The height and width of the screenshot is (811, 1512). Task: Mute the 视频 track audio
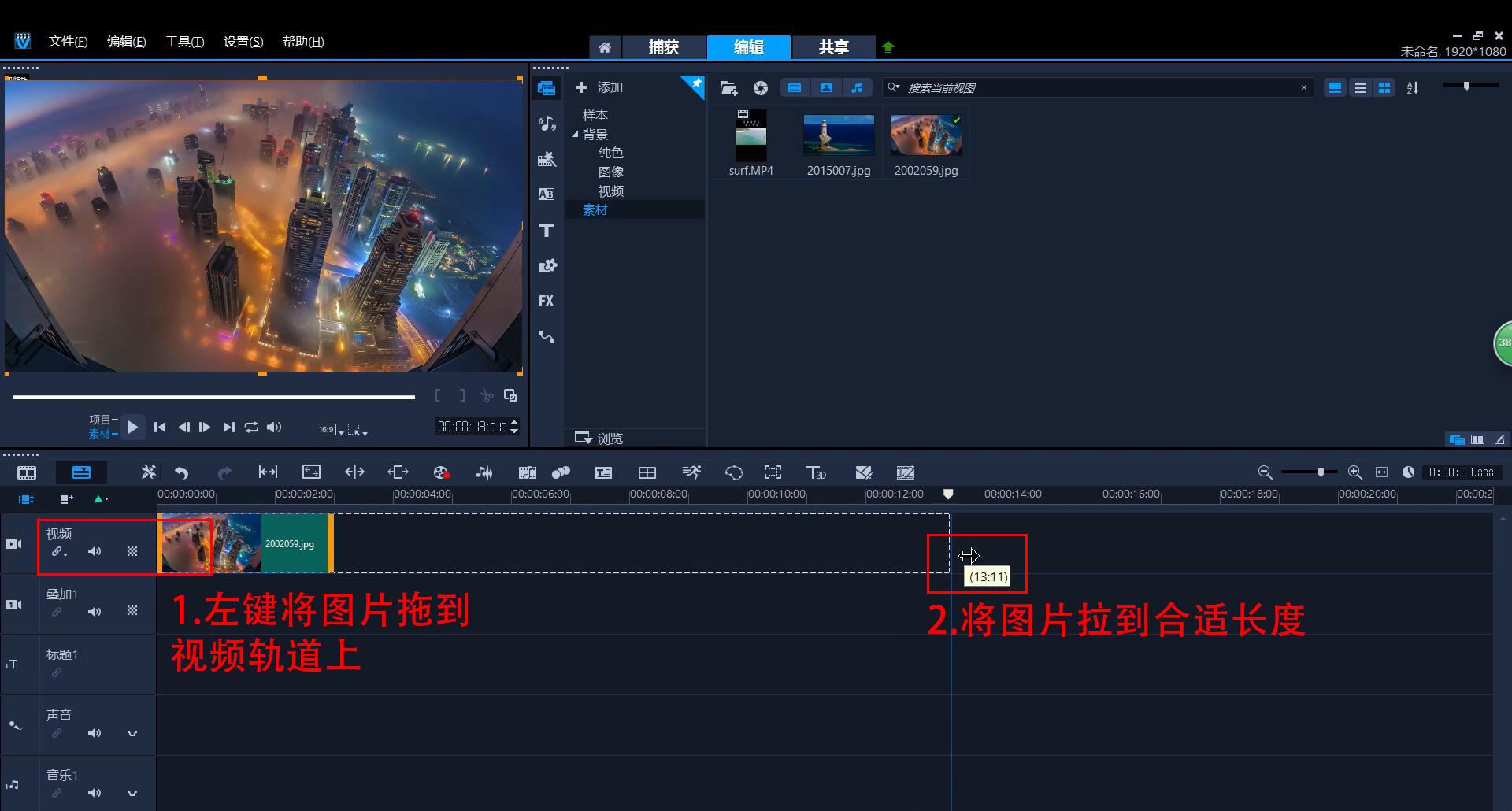click(x=94, y=551)
